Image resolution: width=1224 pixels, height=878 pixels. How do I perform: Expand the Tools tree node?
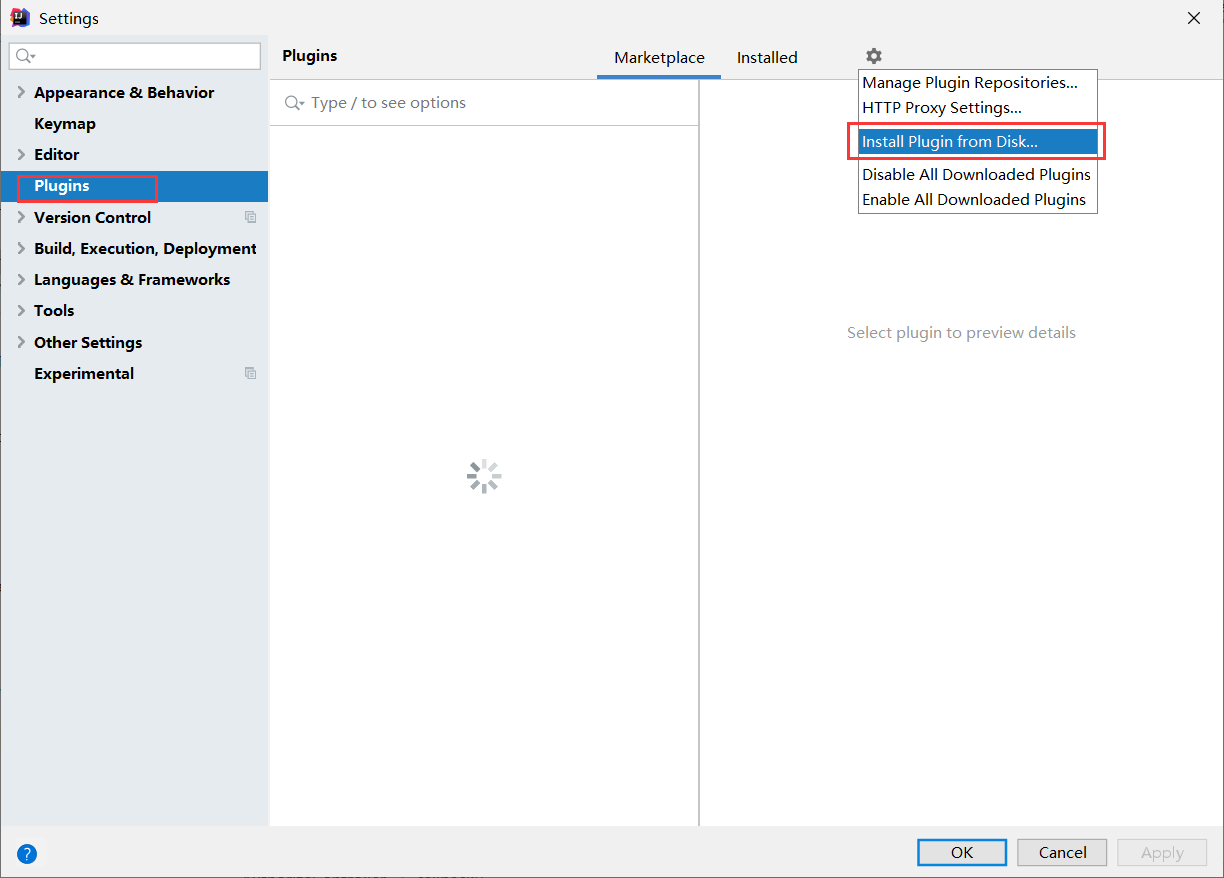click(22, 310)
